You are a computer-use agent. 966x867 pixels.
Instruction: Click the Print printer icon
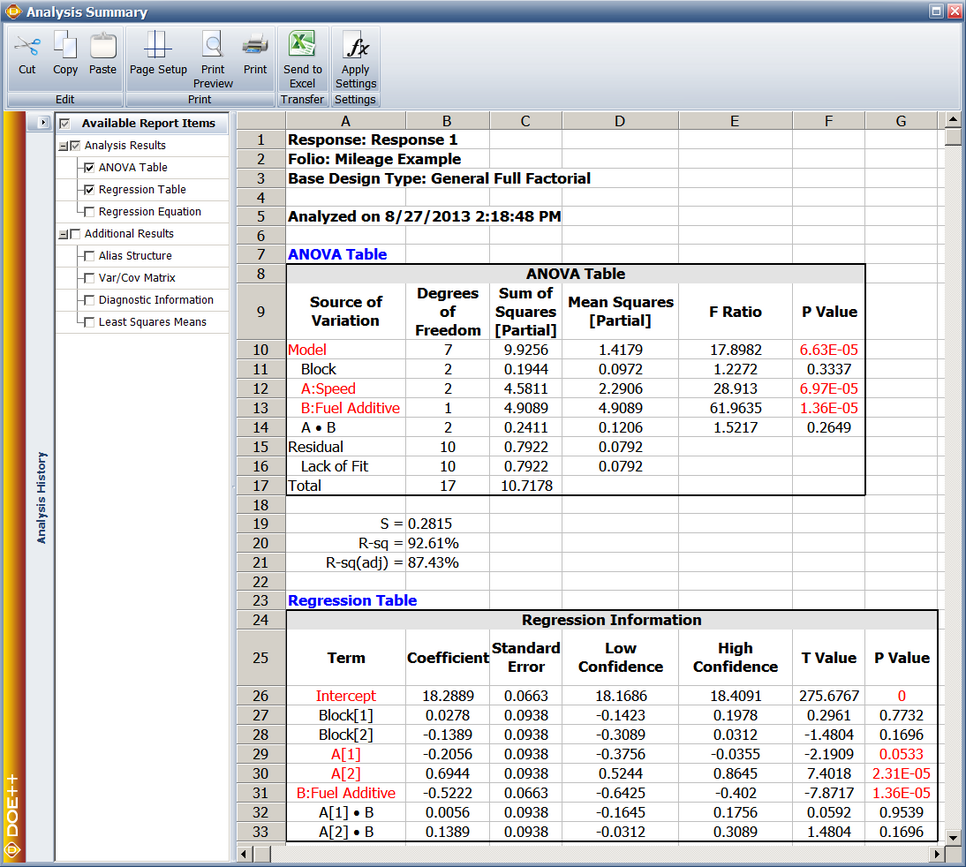coord(255,46)
